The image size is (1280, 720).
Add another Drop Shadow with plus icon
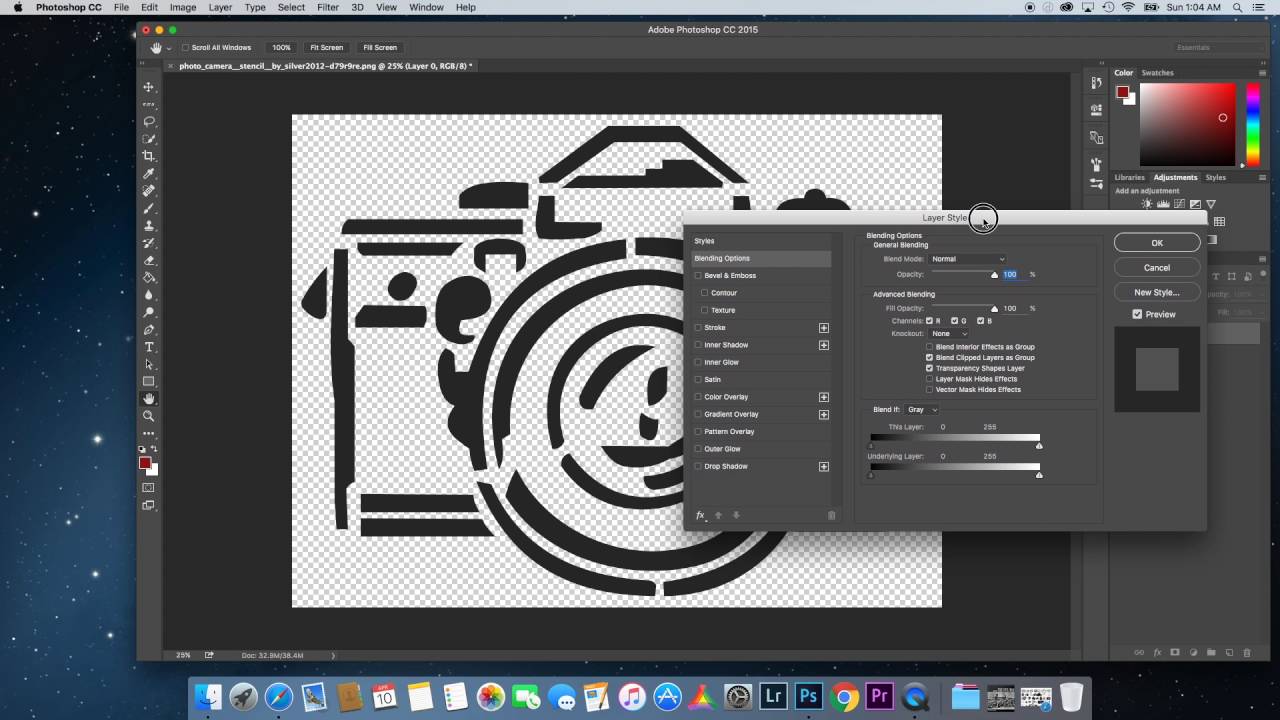pyautogui.click(x=824, y=467)
